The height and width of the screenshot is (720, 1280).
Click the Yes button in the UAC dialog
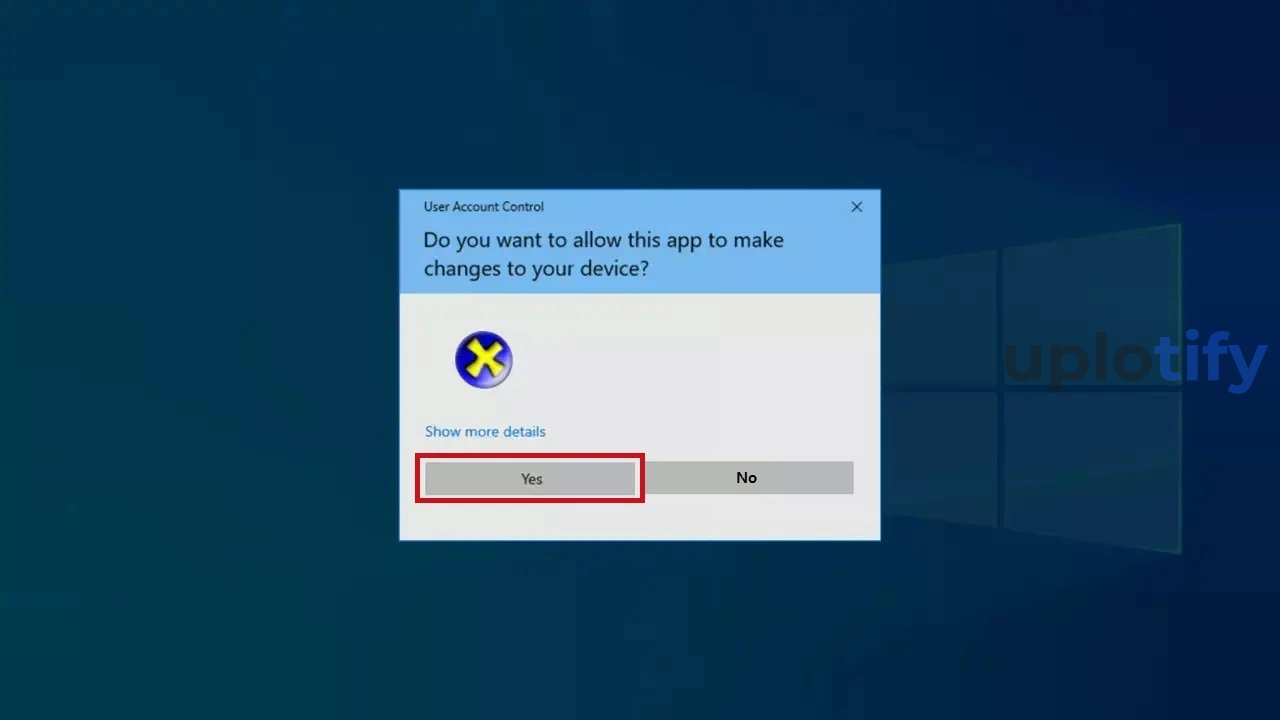point(530,478)
